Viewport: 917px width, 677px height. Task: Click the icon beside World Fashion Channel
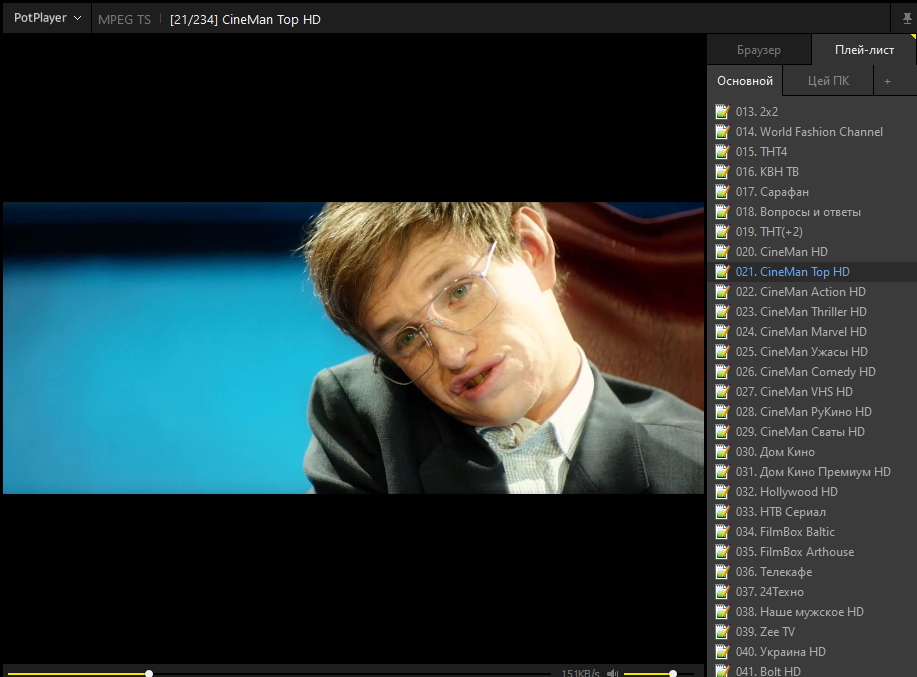click(x=723, y=132)
